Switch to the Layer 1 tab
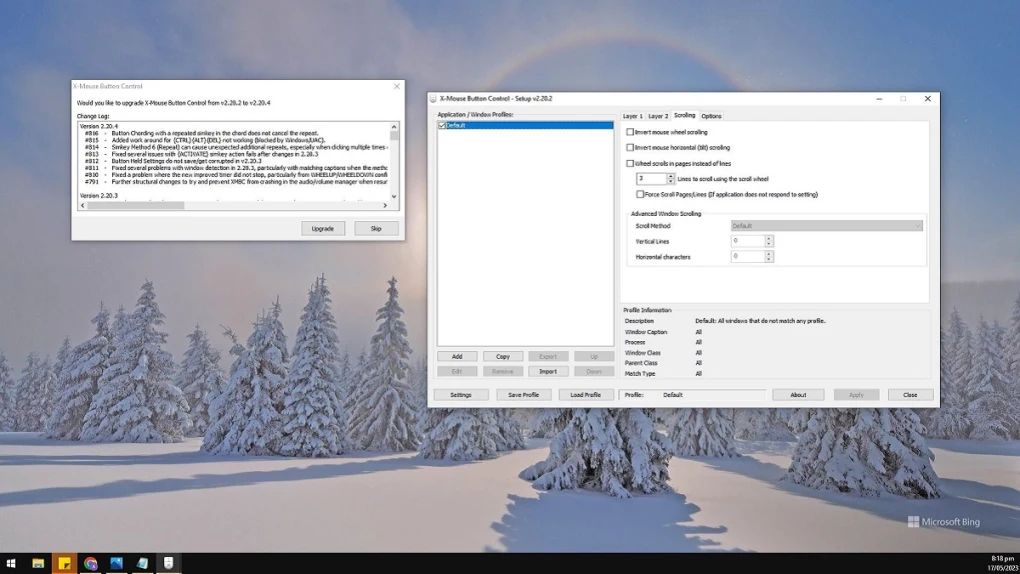1020x574 pixels. pyautogui.click(x=632, y=116)
